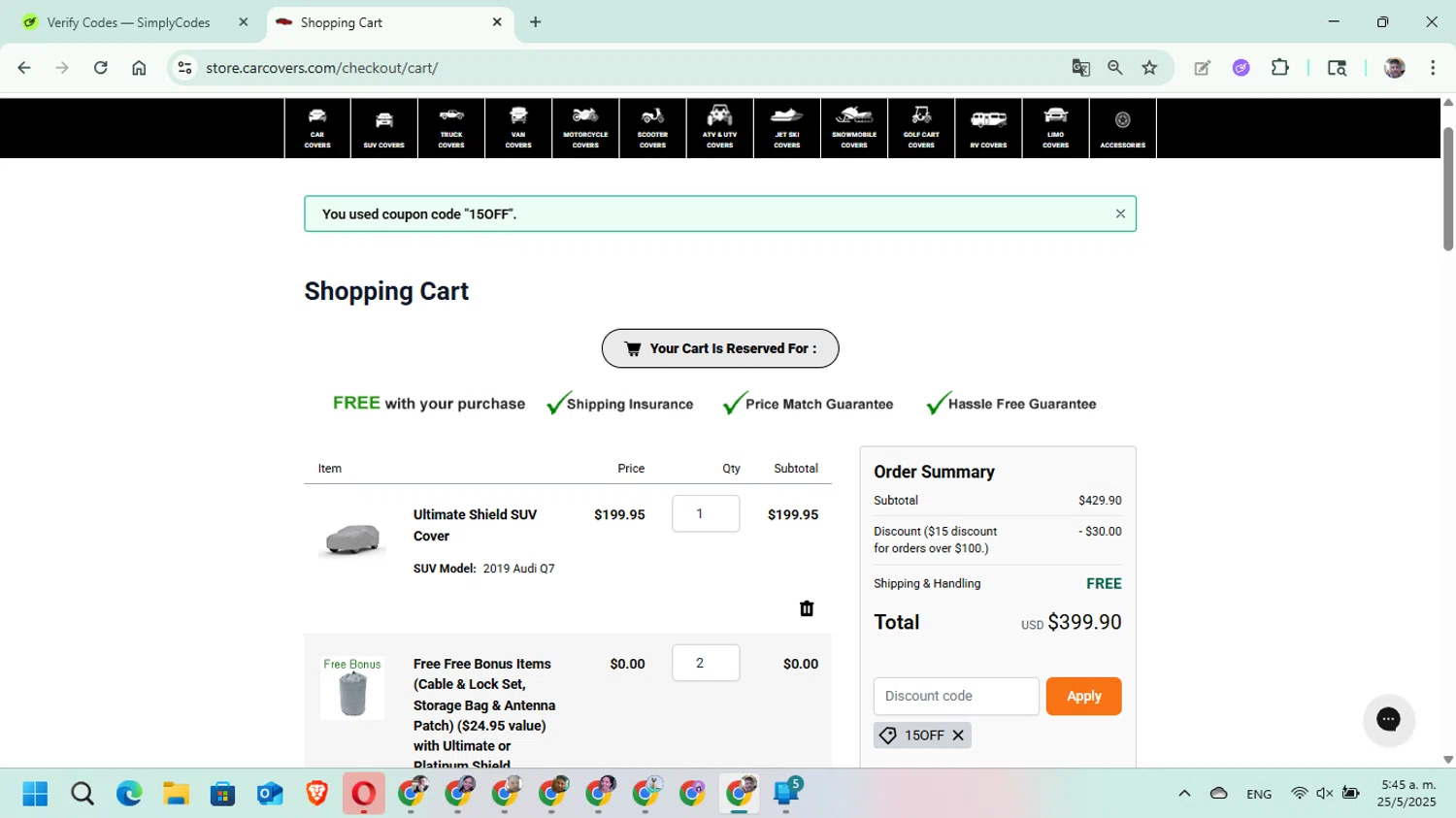Open ATV & UTV Covers category
Image resolution: width=1456 pixels, height=818 pixels.
click(719, 128)
